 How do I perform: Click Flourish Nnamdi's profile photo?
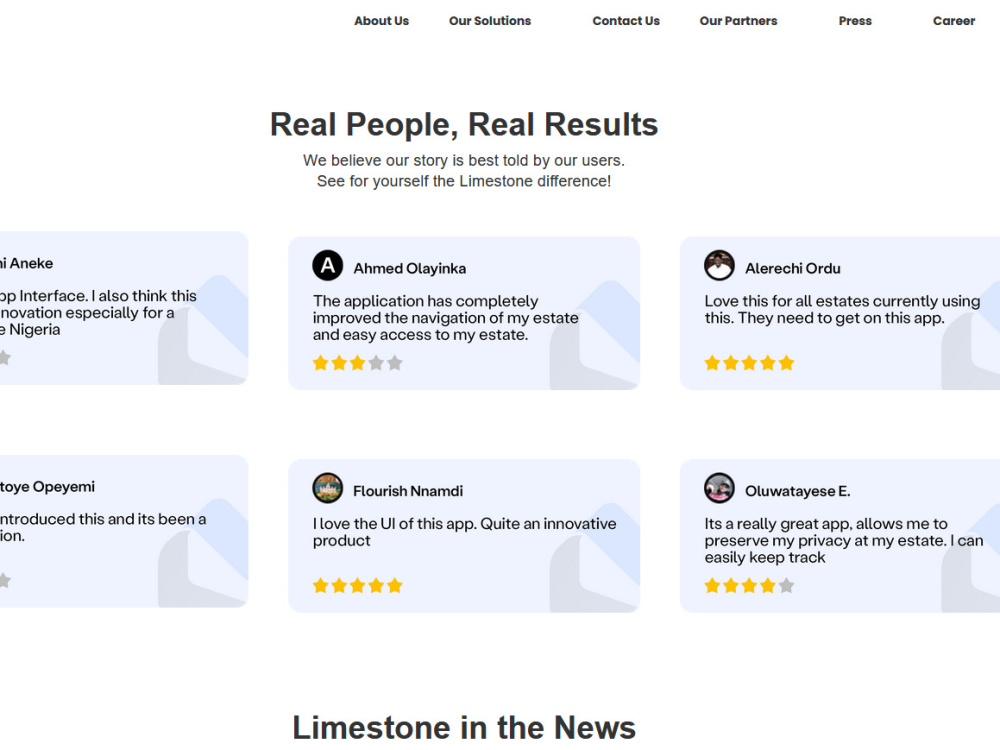328,488
